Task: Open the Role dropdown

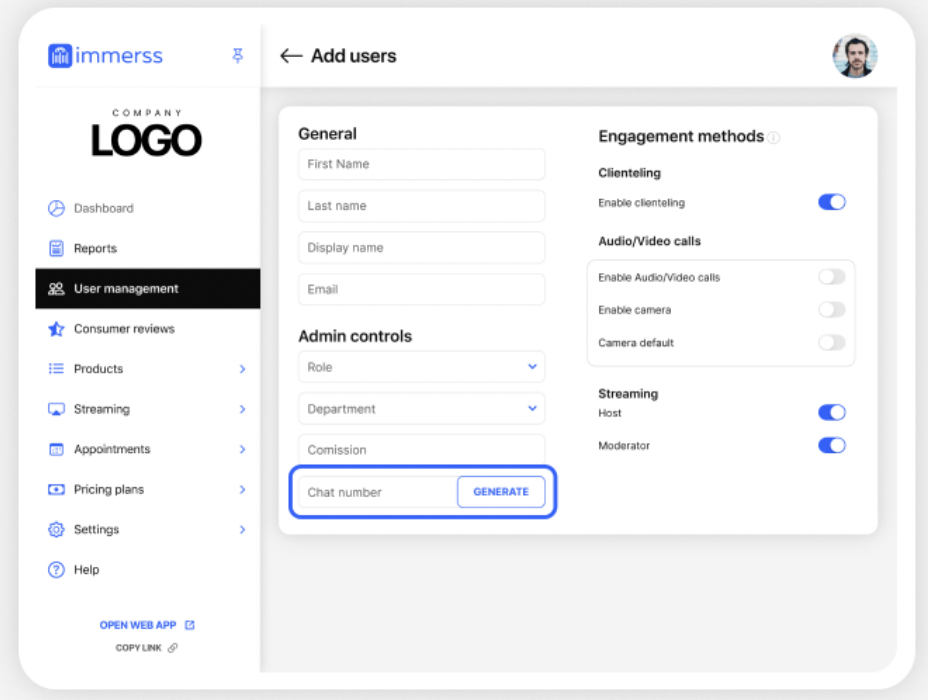Action: coord(420,367)
